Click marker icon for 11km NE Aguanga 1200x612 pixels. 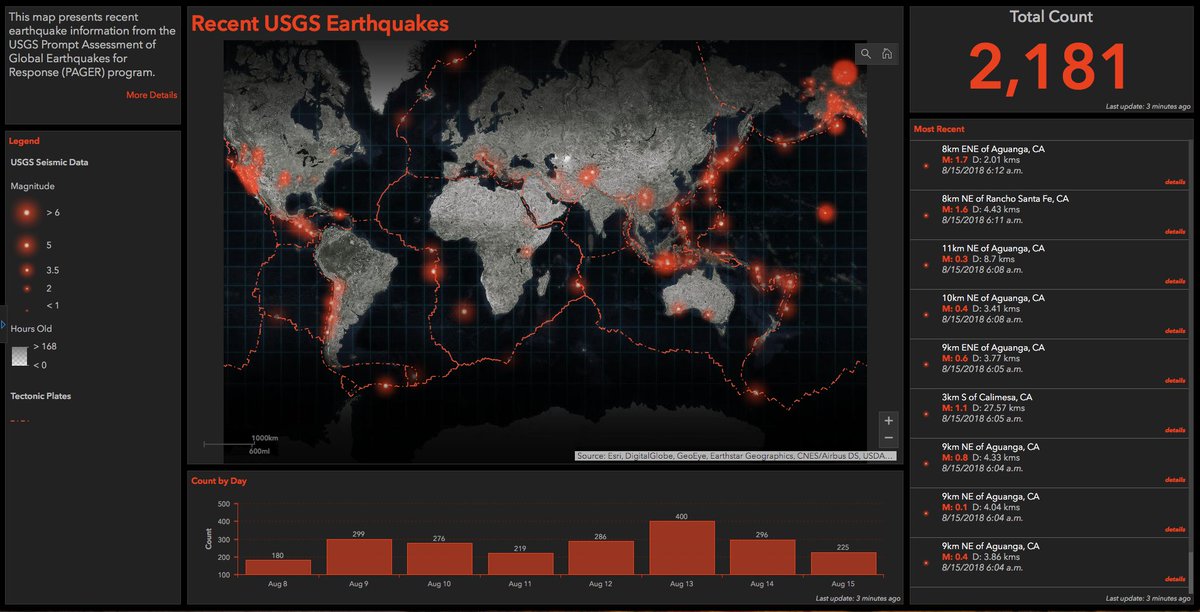pyautogui.click(x=927, y=264)
